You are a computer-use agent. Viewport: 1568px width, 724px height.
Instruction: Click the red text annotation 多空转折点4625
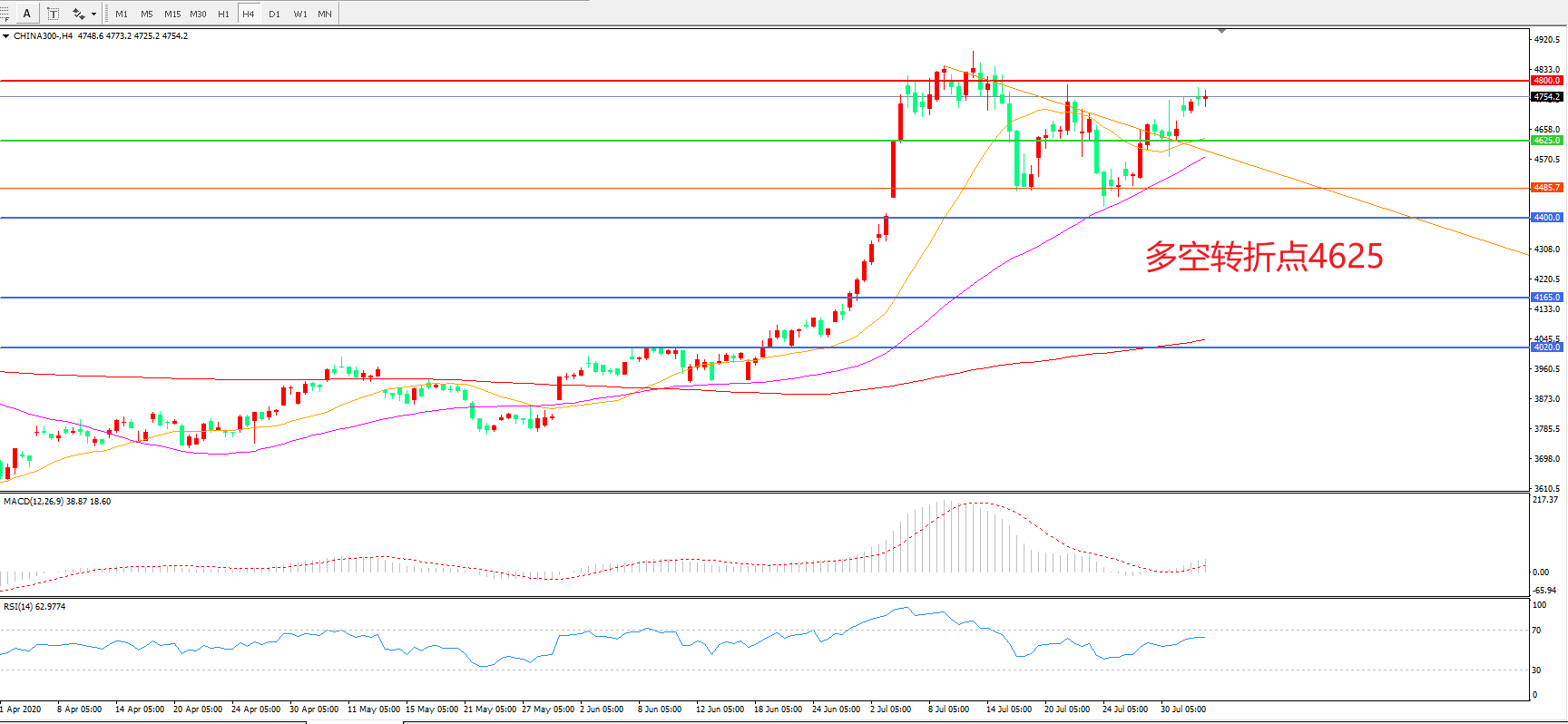tap(1263, 257)
